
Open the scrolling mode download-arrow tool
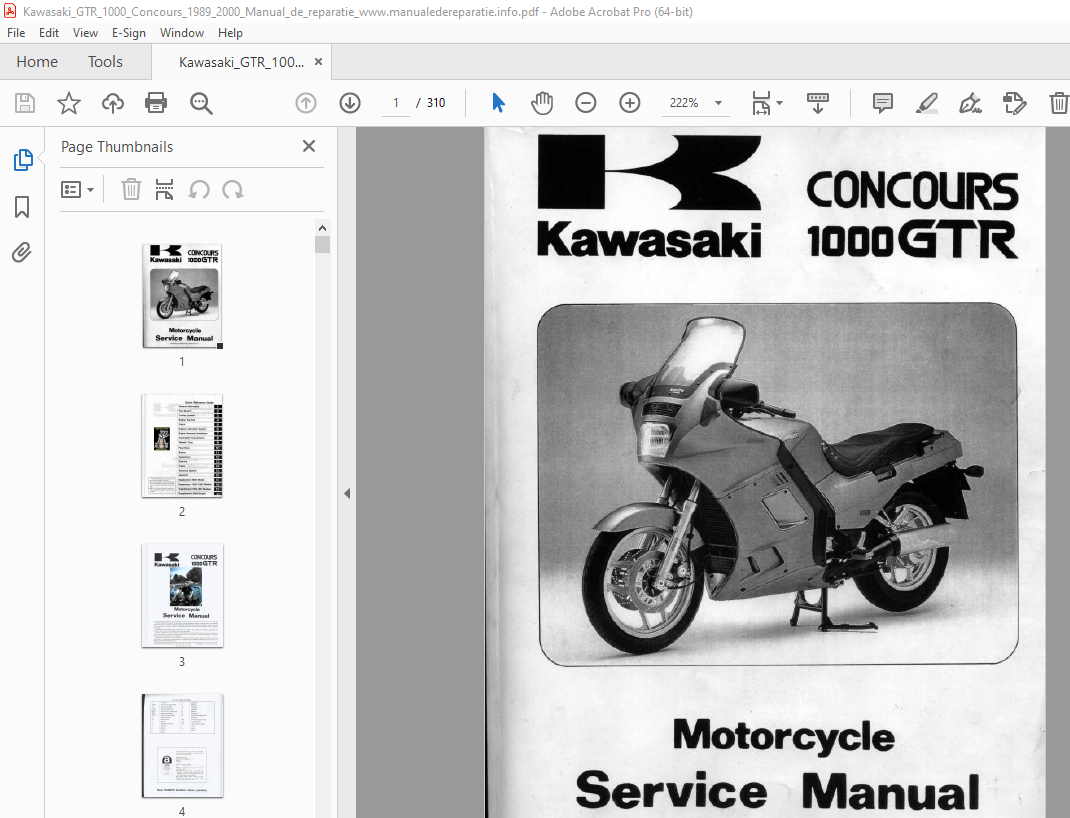click(818, 103)
